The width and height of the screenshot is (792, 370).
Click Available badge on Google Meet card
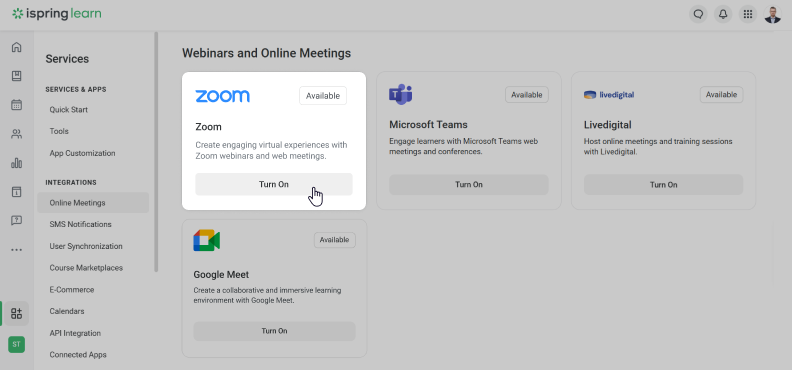[334, 240]
